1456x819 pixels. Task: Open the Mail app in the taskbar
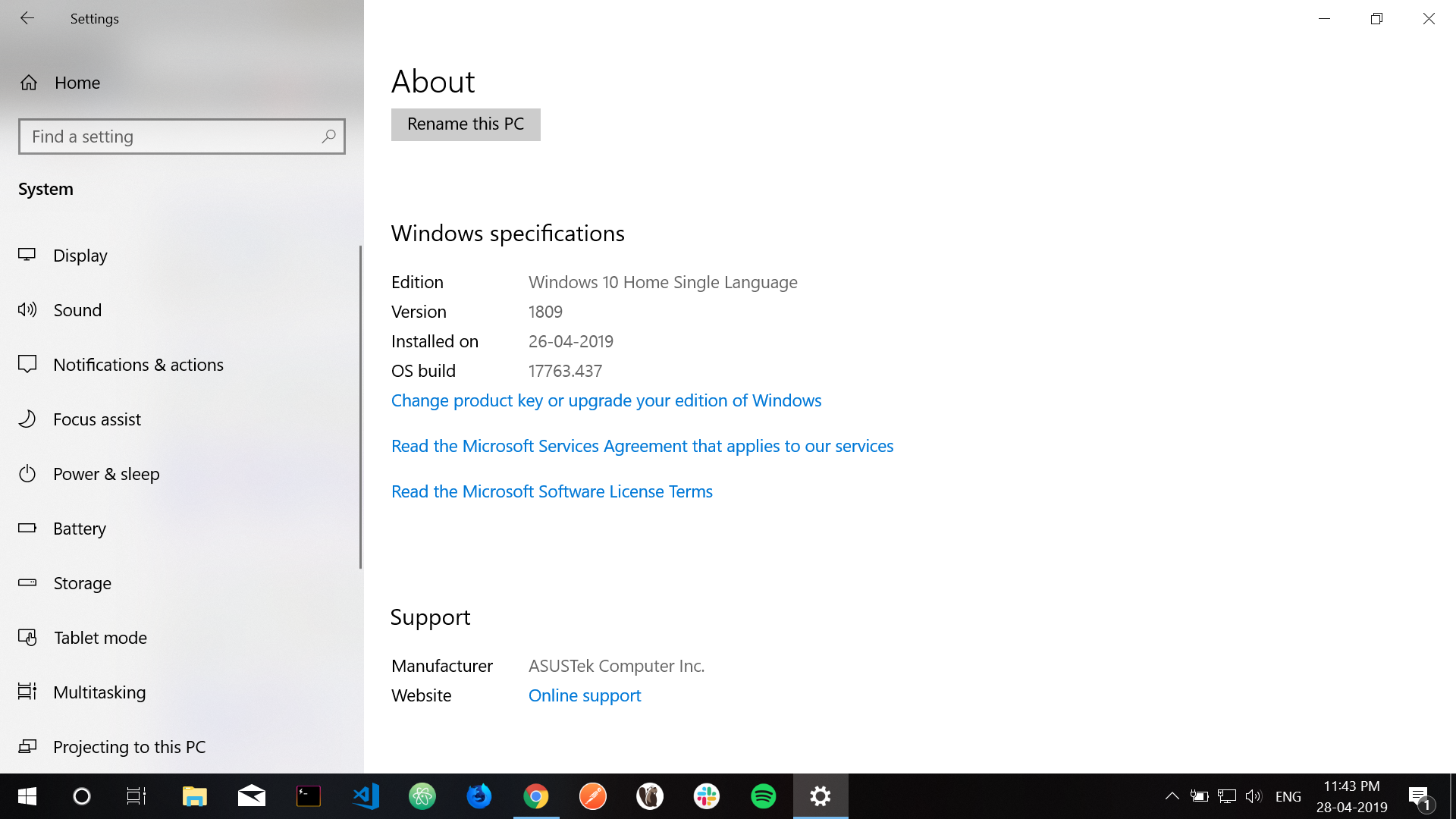pos(252,796)
